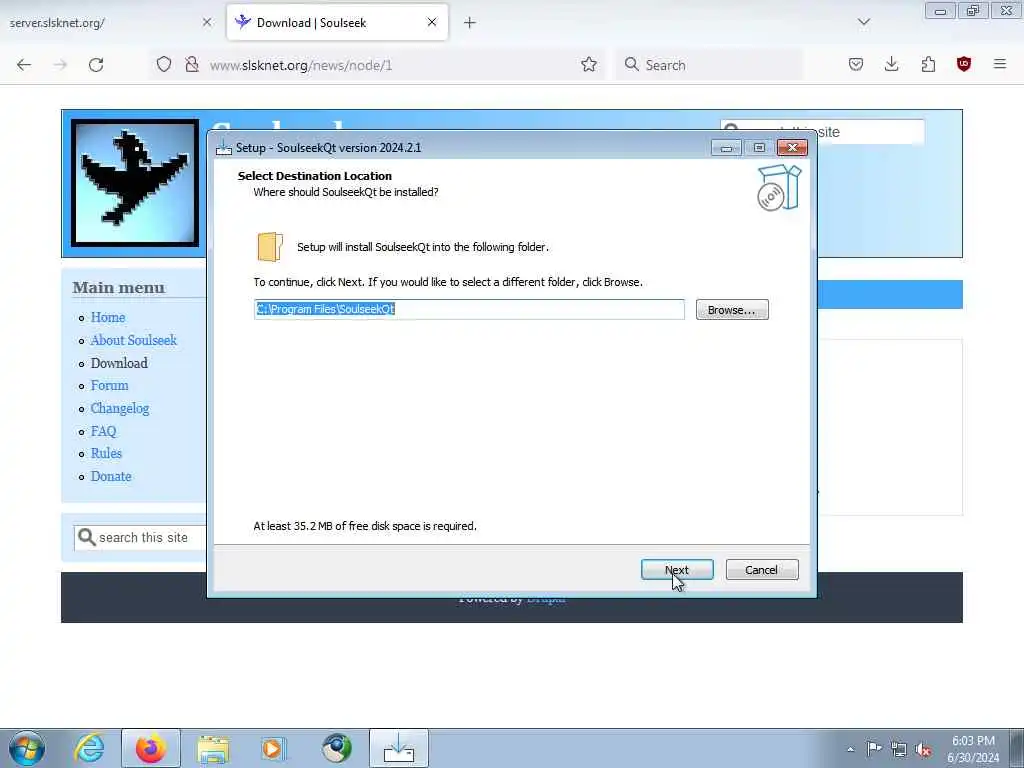The height and width of the screenshot is (768, 1024).
Task: Click the setup dialog title bar icon
Action: 224,148
